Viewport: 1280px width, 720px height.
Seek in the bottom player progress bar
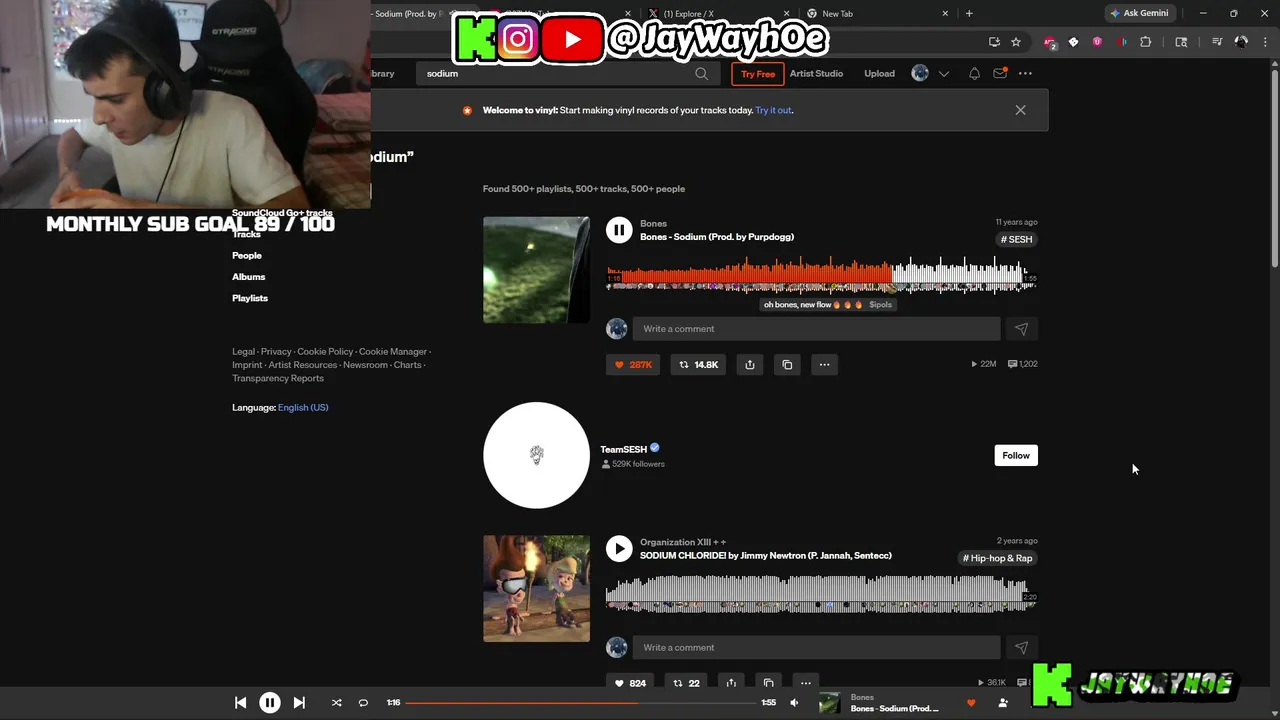click(x=580, y=703)
